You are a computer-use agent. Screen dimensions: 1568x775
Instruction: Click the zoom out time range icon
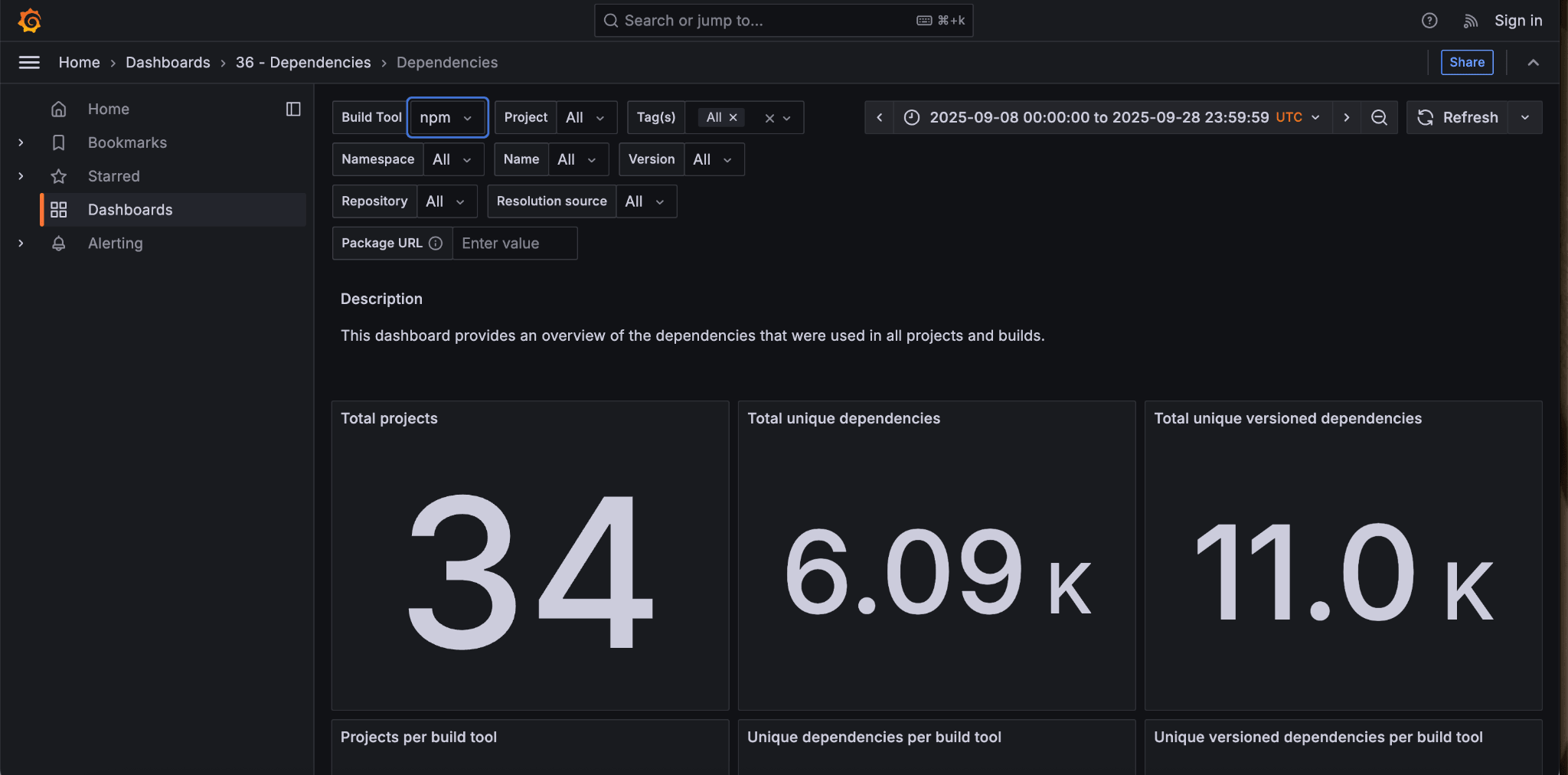[x=1379, y=117]
